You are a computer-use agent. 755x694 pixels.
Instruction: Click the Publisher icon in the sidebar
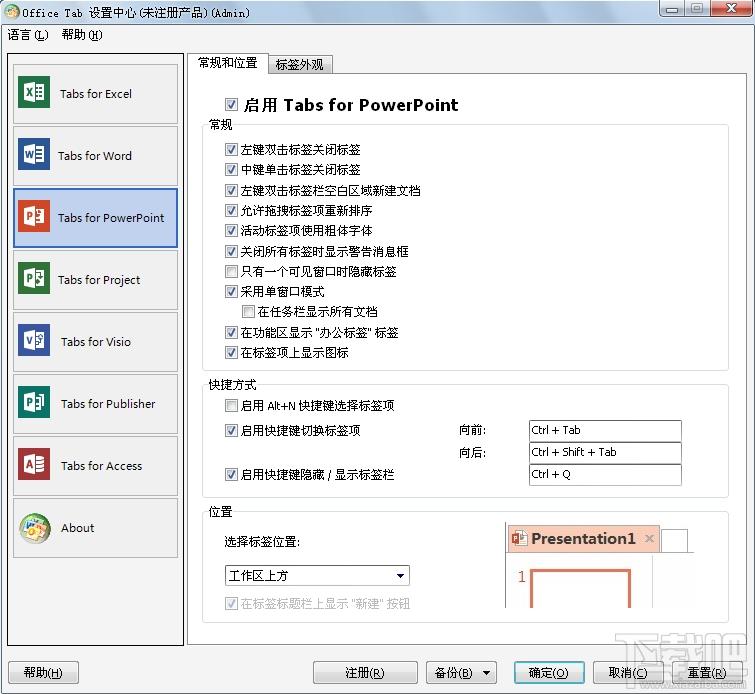34,402
